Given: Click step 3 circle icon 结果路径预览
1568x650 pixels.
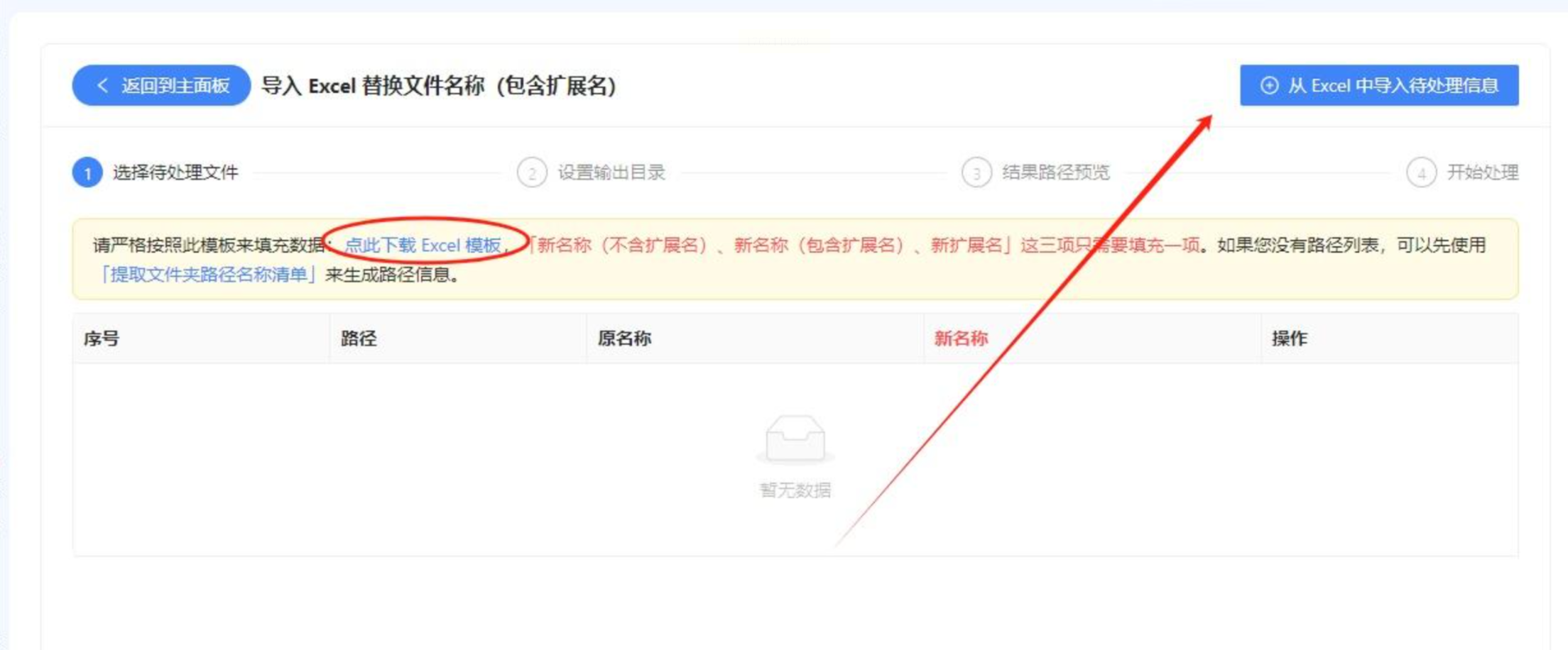Looking at the screenshot, I should 976,172.
